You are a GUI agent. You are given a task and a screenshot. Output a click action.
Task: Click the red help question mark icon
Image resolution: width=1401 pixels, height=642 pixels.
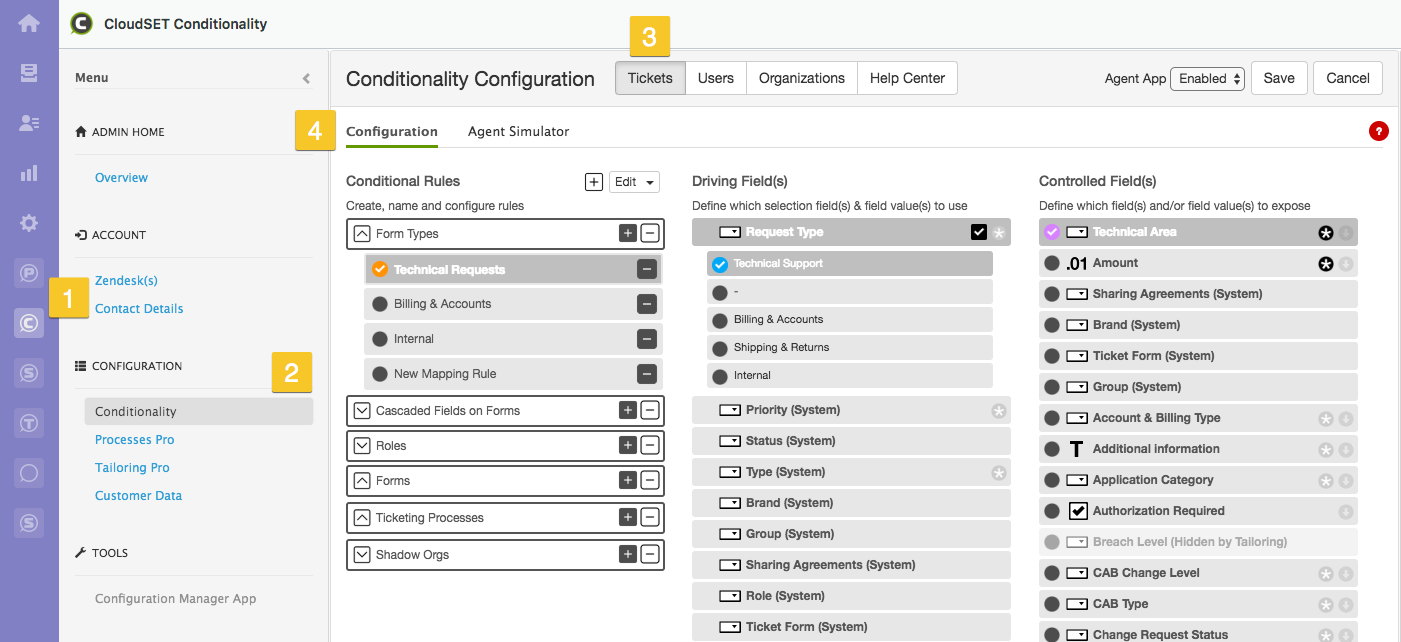(1379, 131)
